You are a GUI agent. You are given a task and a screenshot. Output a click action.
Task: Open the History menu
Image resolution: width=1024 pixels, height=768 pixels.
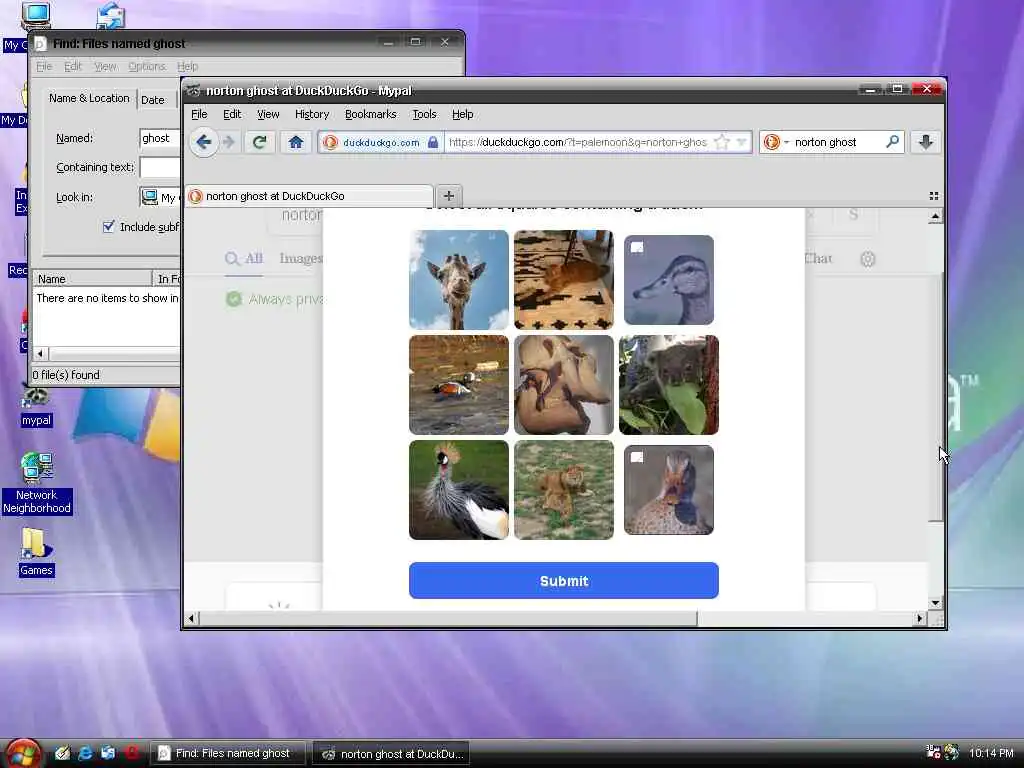[312, 114]
